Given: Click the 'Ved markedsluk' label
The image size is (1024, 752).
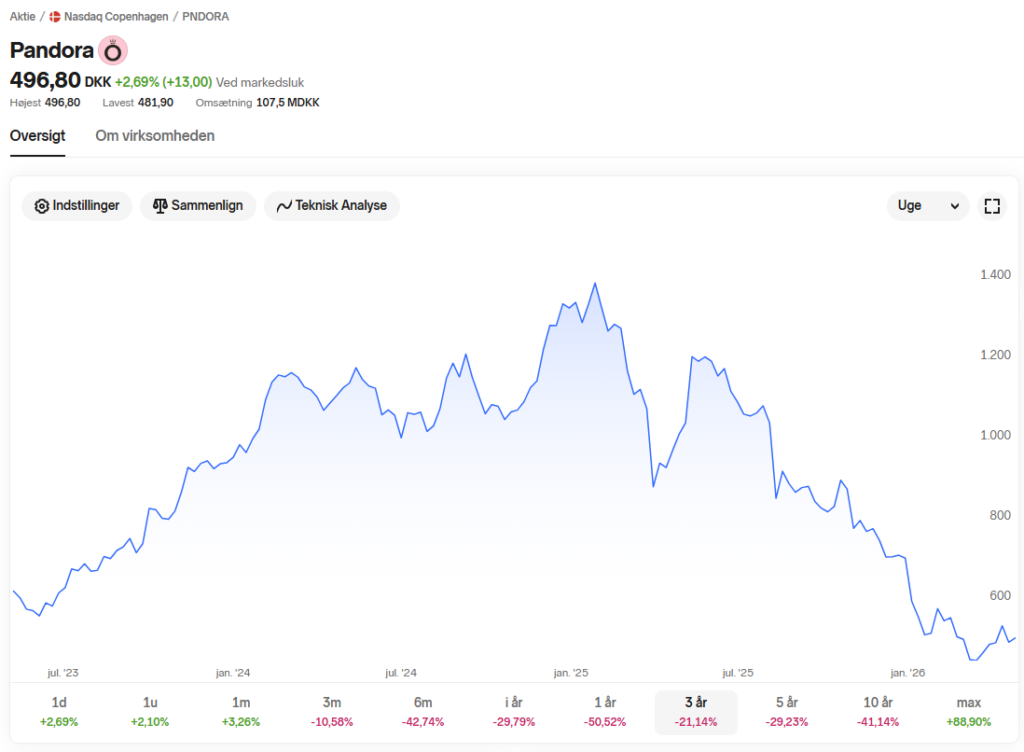Looking at the screenshot, I should coord(260,82).
